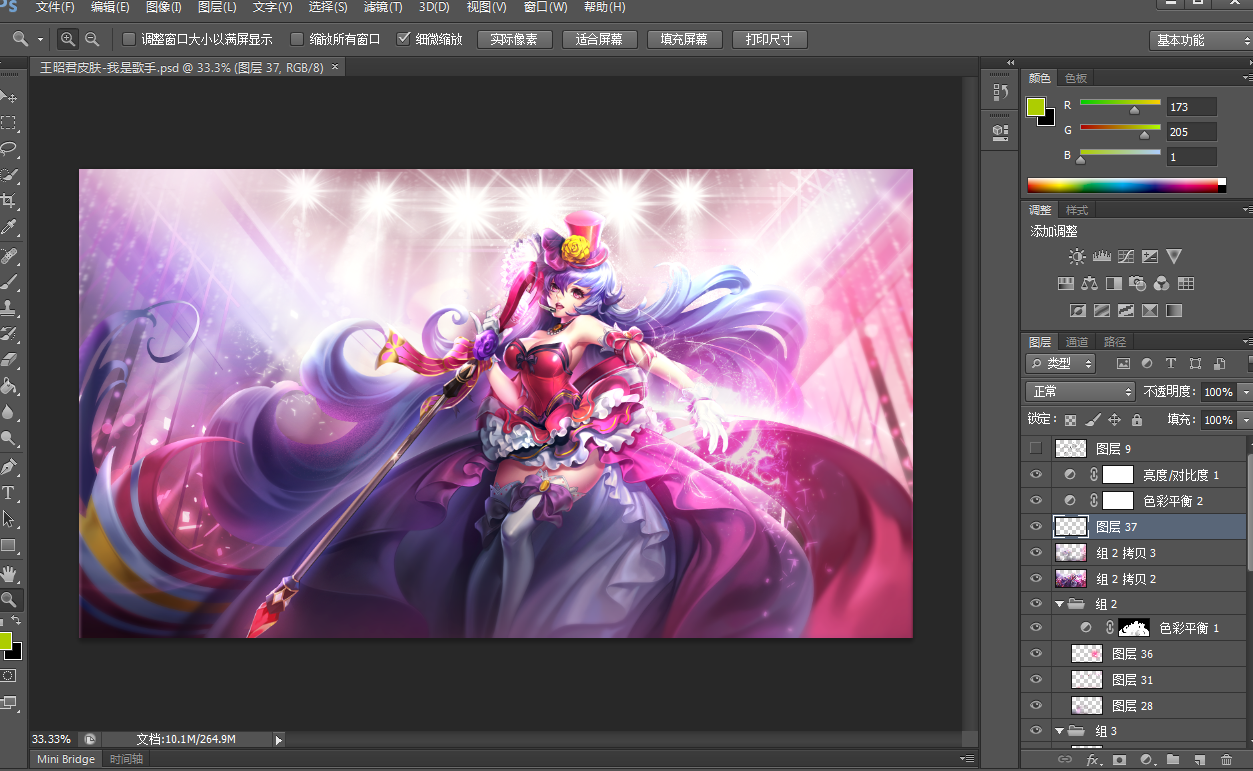Open the 基本功能 workspace dropdown

(x=1200, y=40)
